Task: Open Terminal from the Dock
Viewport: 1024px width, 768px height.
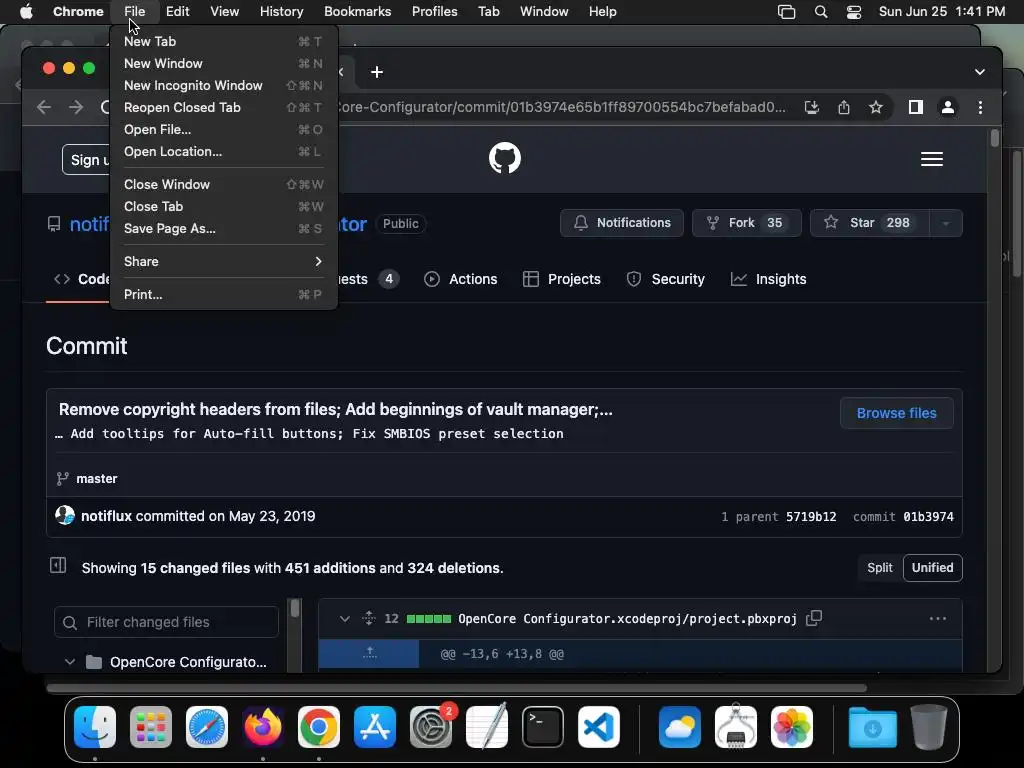Action: pos(543,727)
